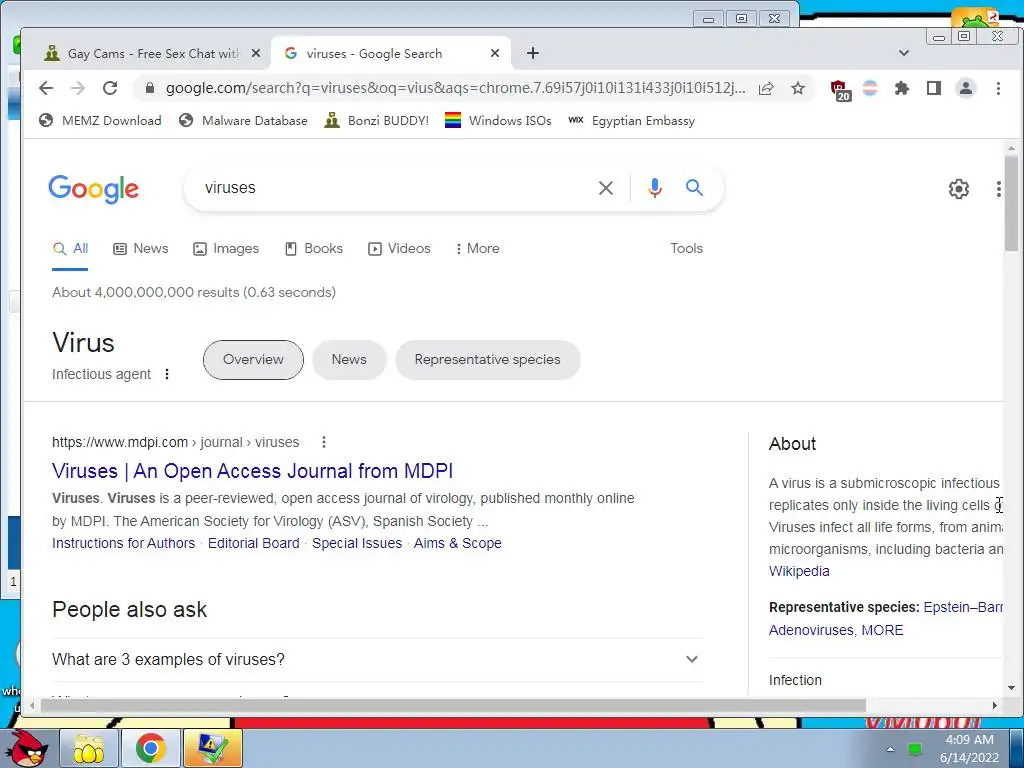Toggle the browser side panel
This screenshot has height=768, width=1024.
click(x=934, y=88)
